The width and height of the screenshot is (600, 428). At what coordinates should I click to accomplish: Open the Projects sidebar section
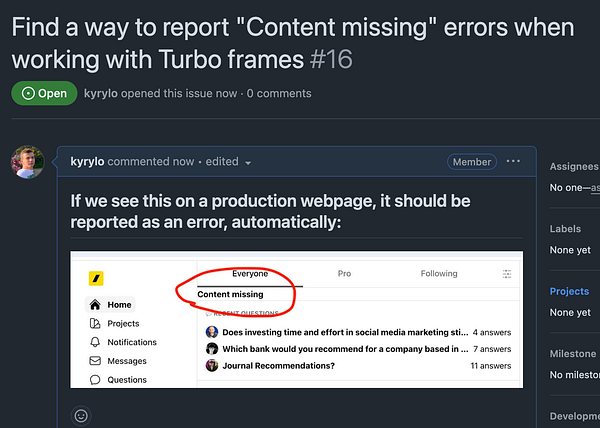(570, 292)
